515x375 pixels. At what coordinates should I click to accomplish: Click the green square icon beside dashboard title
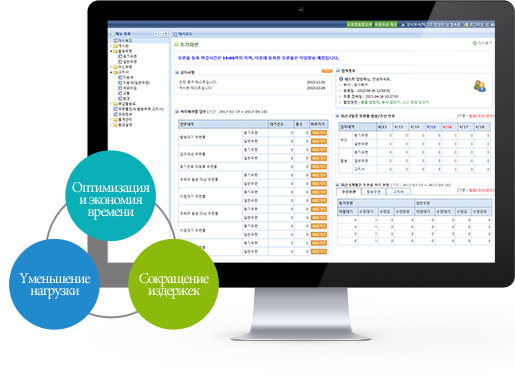pos(176,44)
